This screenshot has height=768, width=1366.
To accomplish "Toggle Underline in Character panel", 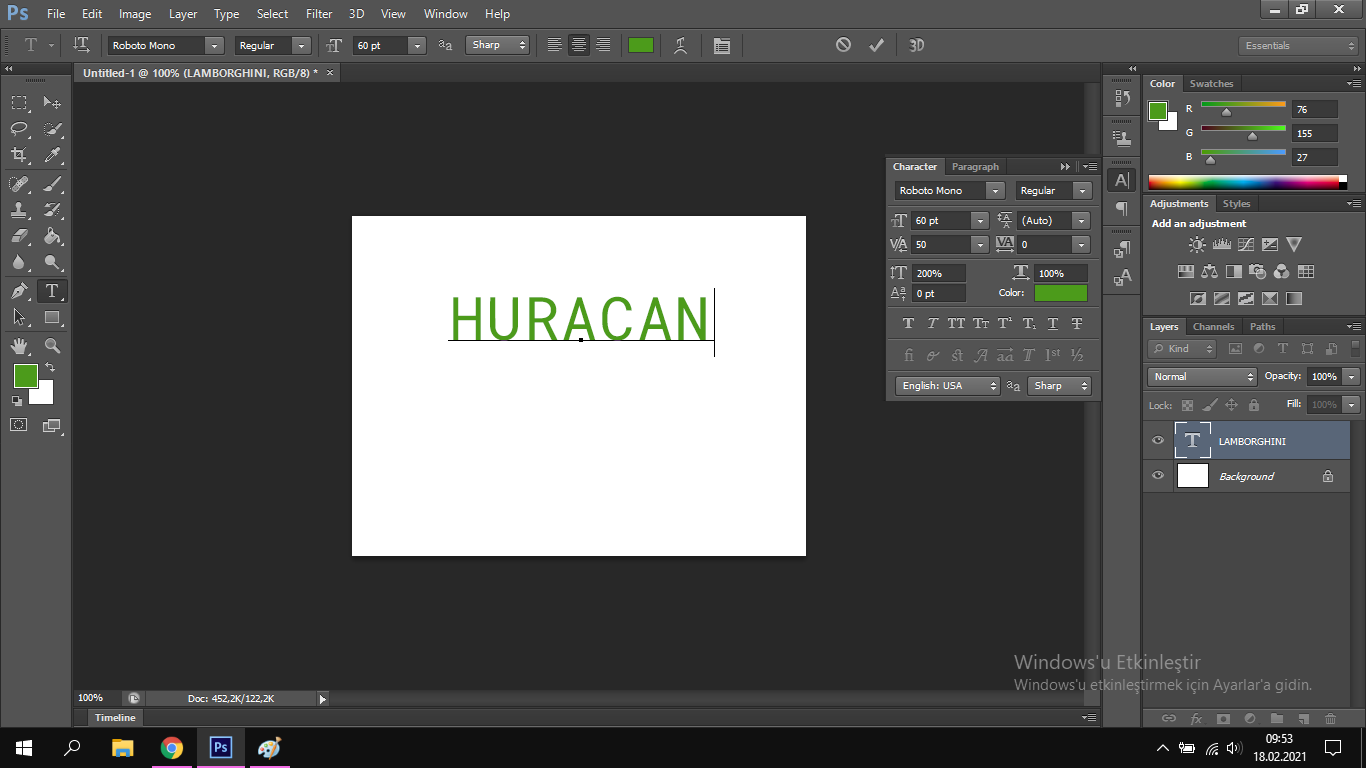I will click(x=1053, y=323).
